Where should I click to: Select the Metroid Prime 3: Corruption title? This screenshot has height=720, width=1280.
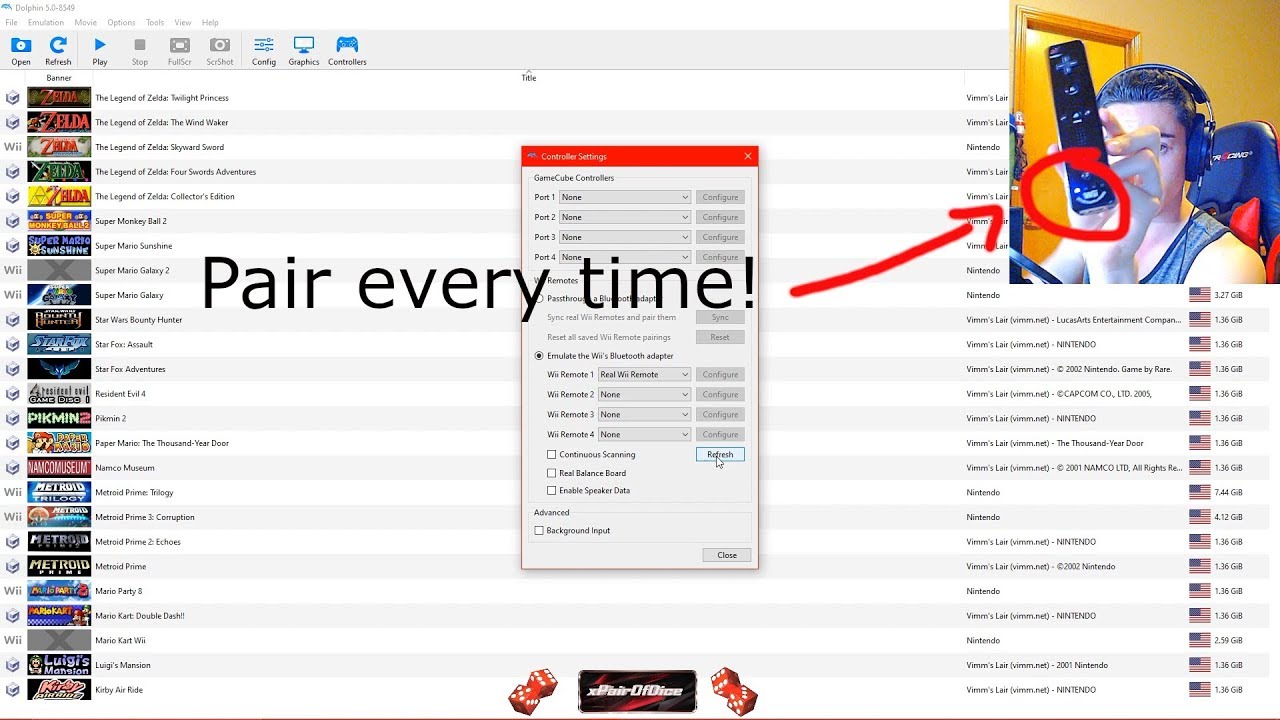point(145,517)
